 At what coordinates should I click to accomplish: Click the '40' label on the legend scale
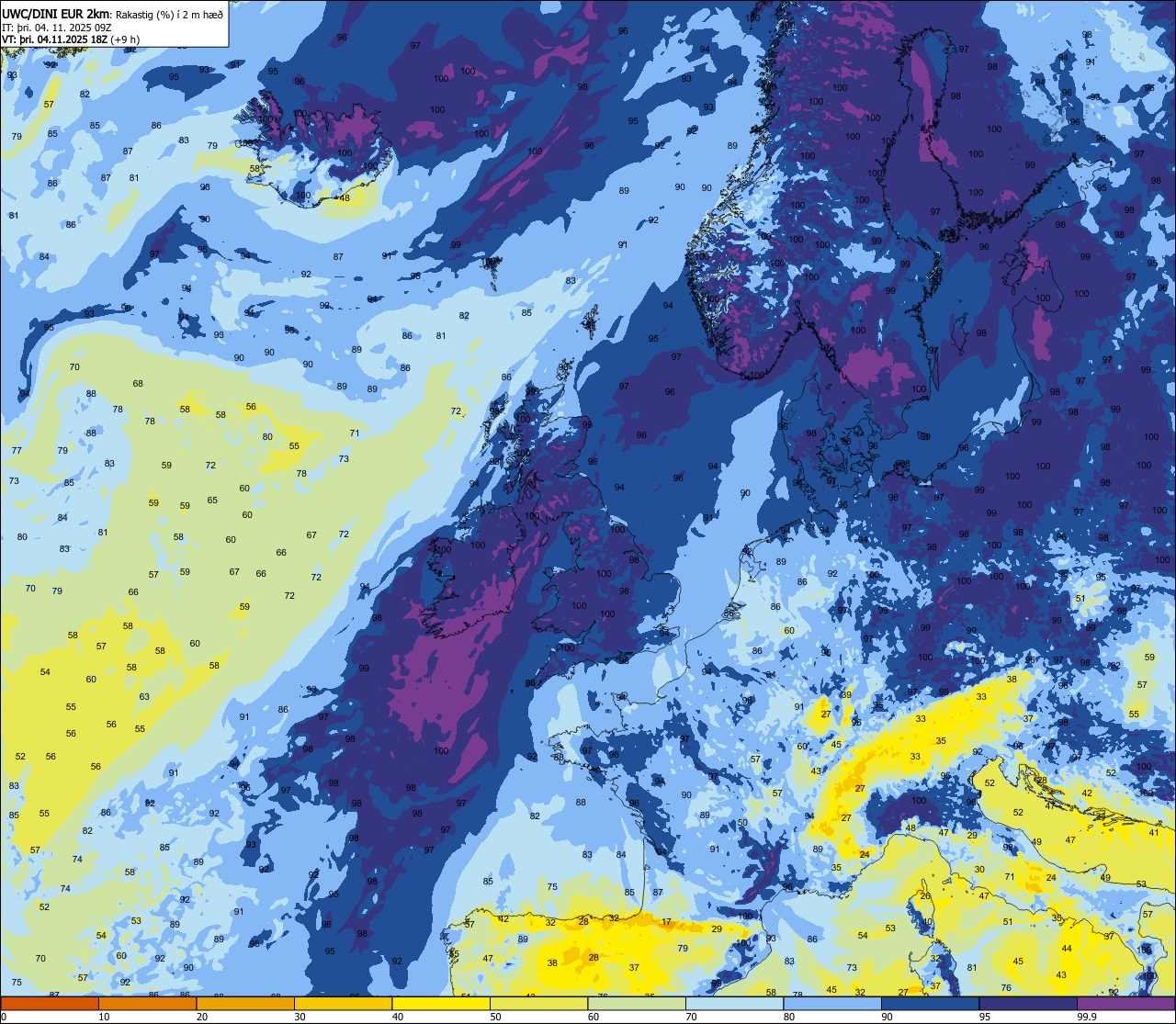point(398,1017)
